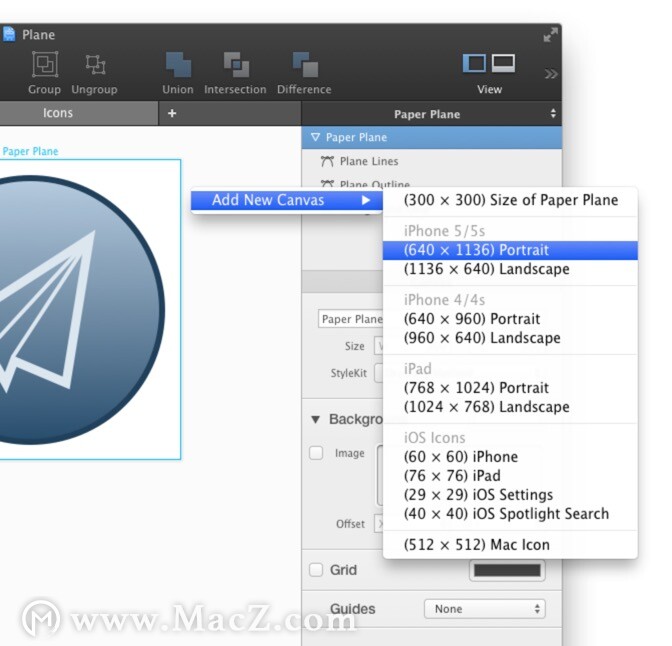Collapse the Paper Plane tree group
This screenshot has height=646, width=672.
coord(315,137)
